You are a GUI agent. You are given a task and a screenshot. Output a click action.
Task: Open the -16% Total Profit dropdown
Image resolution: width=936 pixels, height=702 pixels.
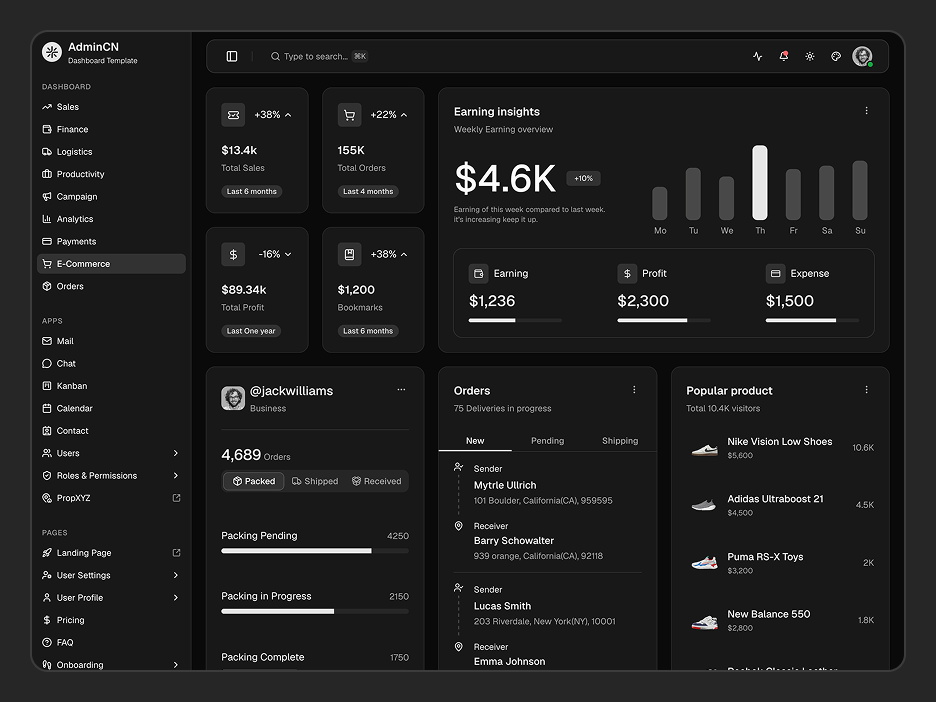[x=288, y=254]
